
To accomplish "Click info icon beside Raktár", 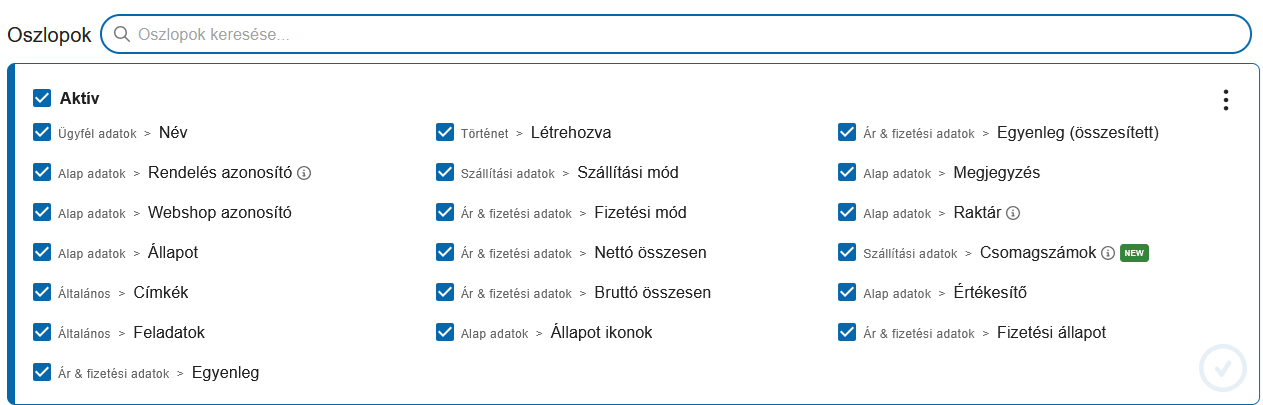I will pos(1013,213).
